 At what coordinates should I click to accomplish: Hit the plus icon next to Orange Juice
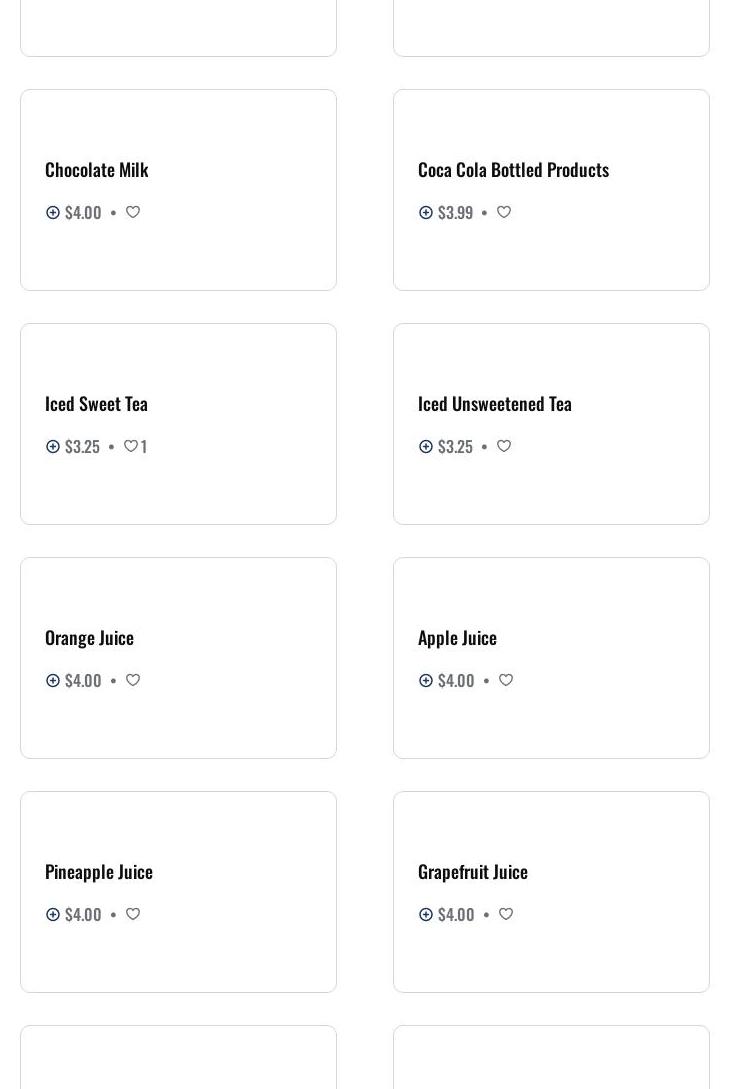point(53,680)
